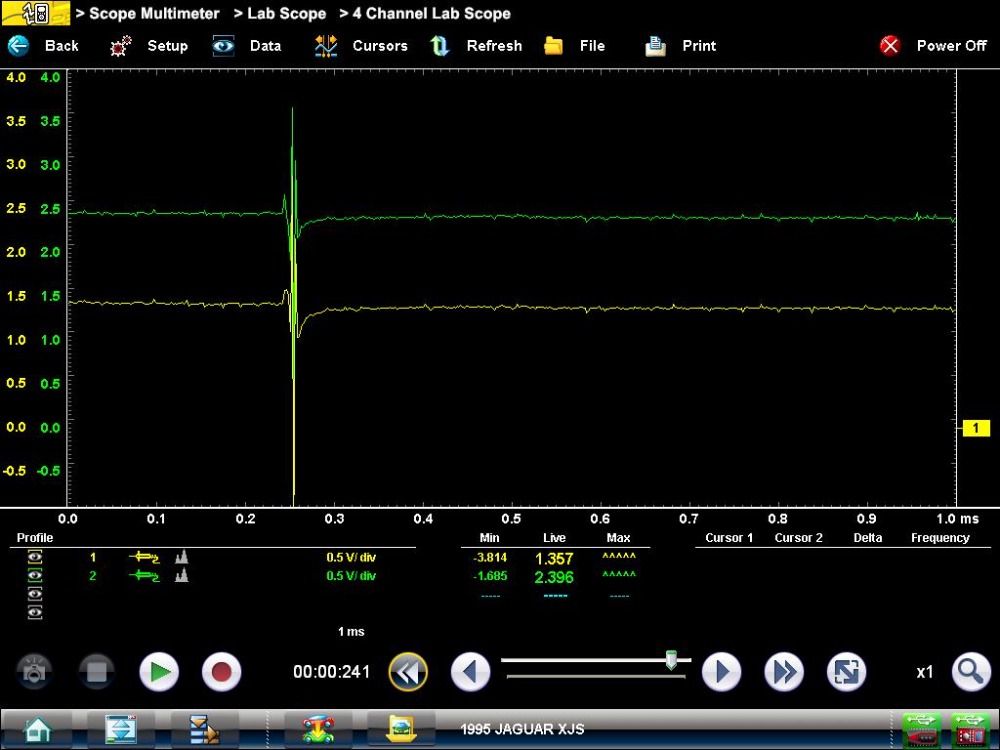1000x750 pixels.
Task: Start recording with the red Record button
Action: (x=221, y=672)
